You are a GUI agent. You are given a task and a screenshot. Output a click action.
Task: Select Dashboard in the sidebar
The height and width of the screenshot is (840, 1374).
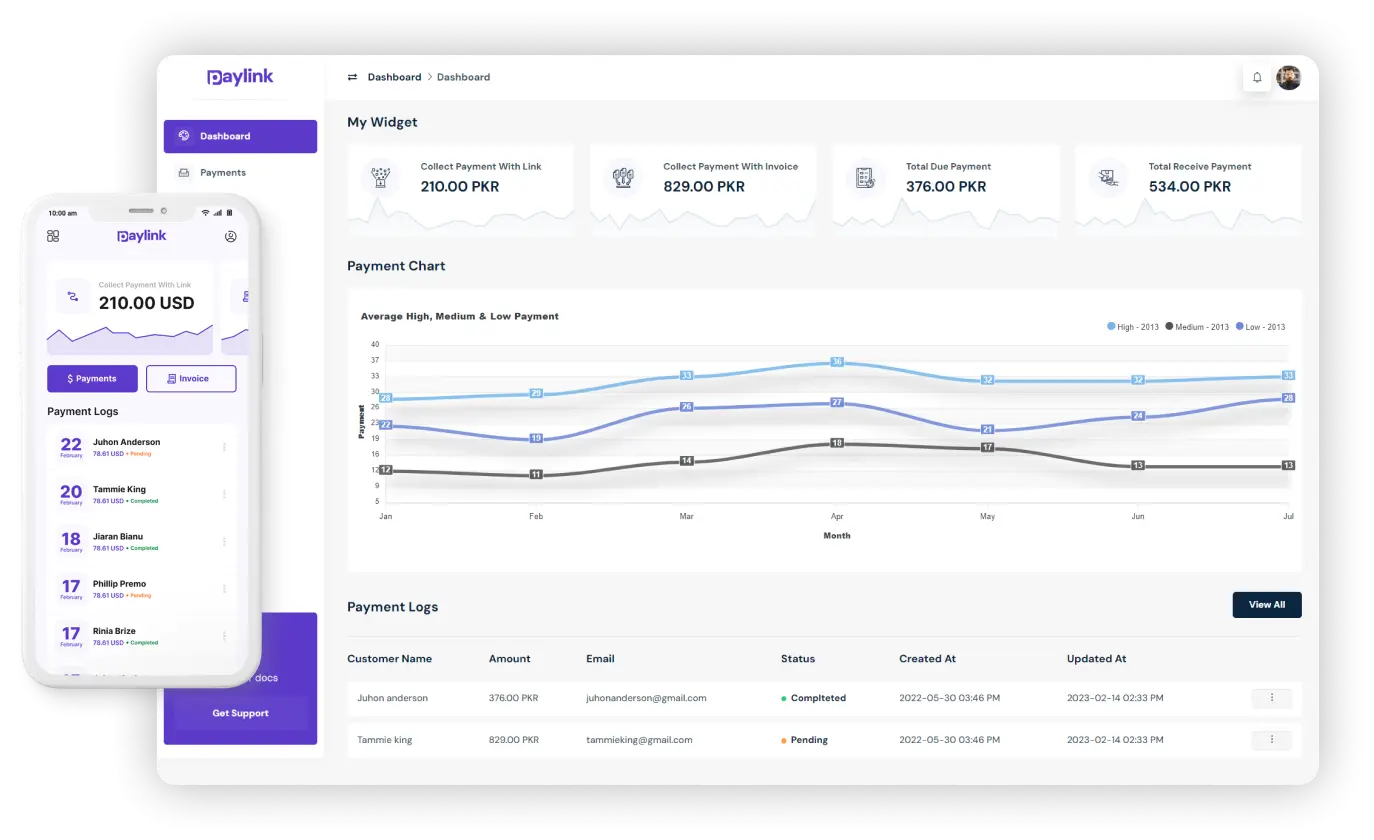240,136
